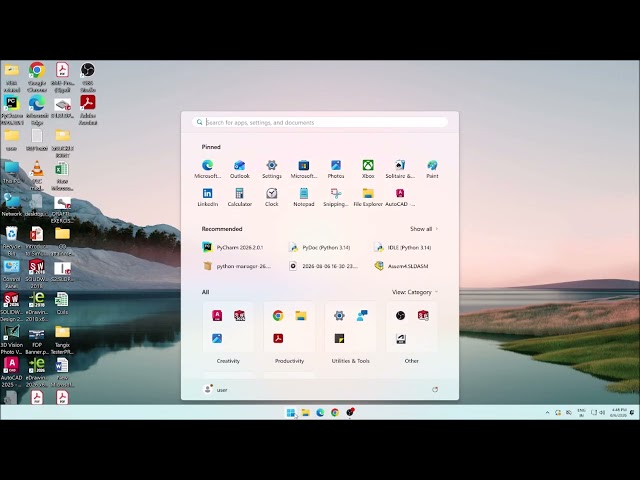Open the recommended PyCharm 2026.2.0.1 item

[x=233, y=247]
